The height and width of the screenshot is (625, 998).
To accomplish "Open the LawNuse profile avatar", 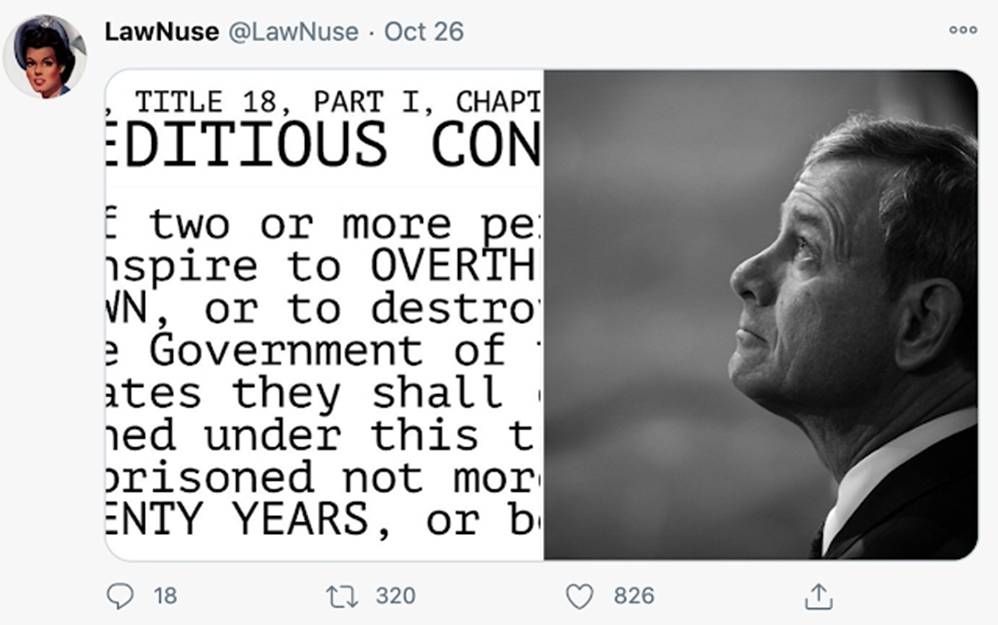I will point(45,55).
